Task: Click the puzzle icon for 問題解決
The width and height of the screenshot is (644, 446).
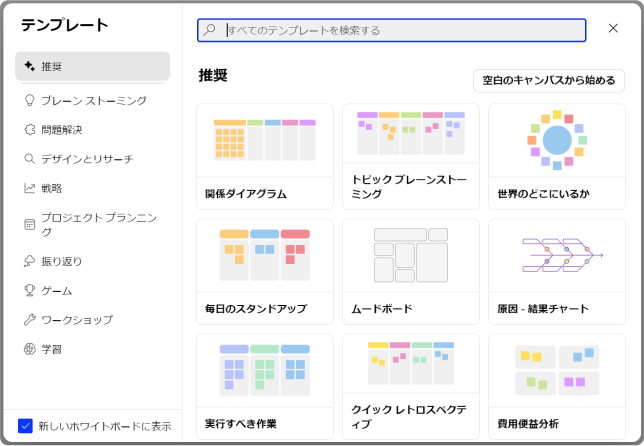Action: (30, 129)
